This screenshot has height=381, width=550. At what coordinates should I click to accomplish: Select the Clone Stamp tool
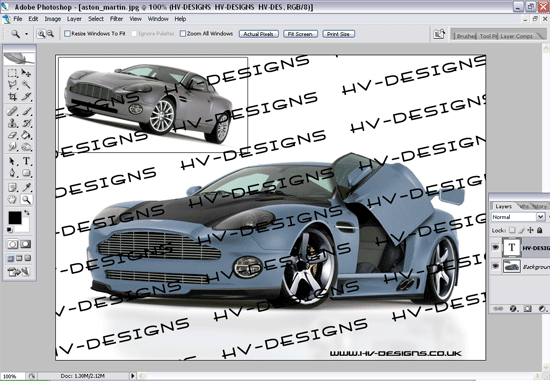[x=12, y=123]
